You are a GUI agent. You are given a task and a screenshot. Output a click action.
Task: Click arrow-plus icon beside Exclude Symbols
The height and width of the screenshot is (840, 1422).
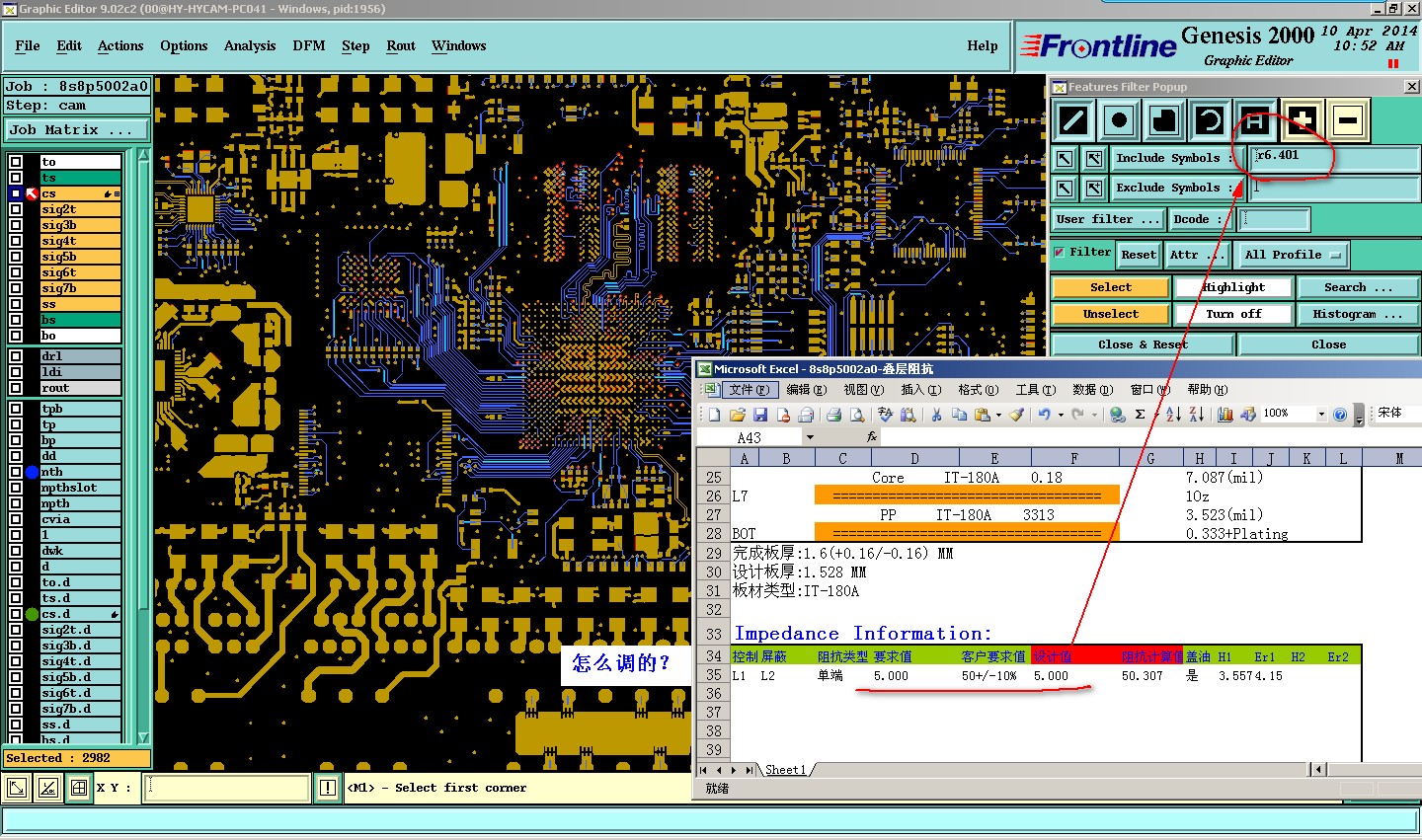(x=1094, y=188)
